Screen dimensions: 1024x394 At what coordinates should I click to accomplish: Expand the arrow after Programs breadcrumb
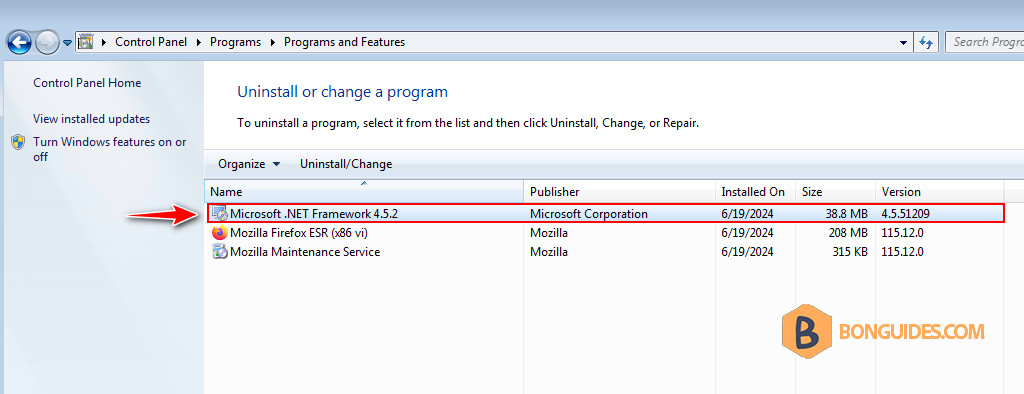pyautogui.click(x=274, y=42)
